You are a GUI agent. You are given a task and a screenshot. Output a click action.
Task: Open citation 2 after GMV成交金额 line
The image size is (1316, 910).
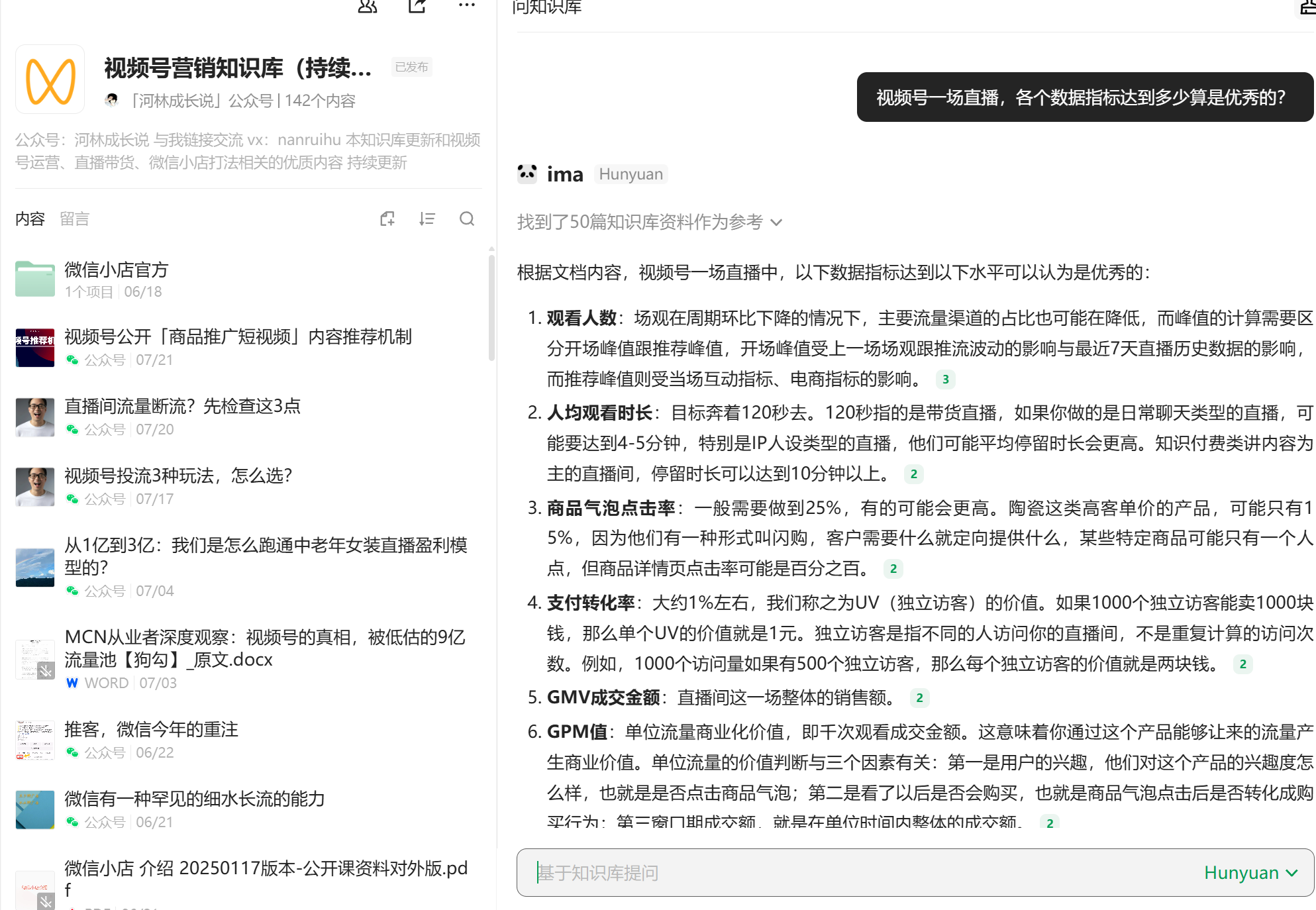coord(919,698)
